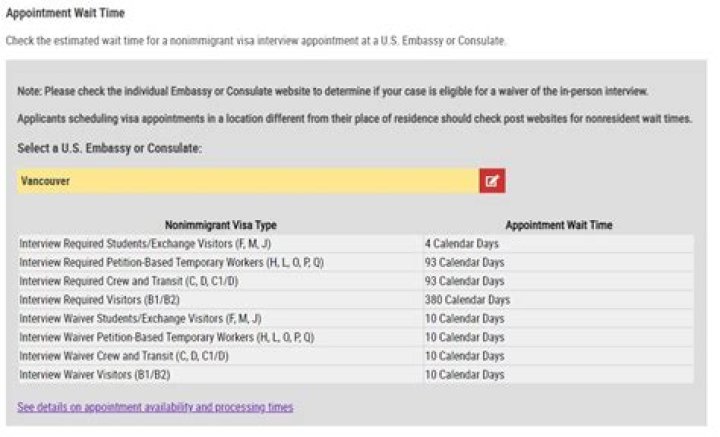
Task: Click the Select a U.S. Embassy or Consulate label
Action: [x=109, y=148]
